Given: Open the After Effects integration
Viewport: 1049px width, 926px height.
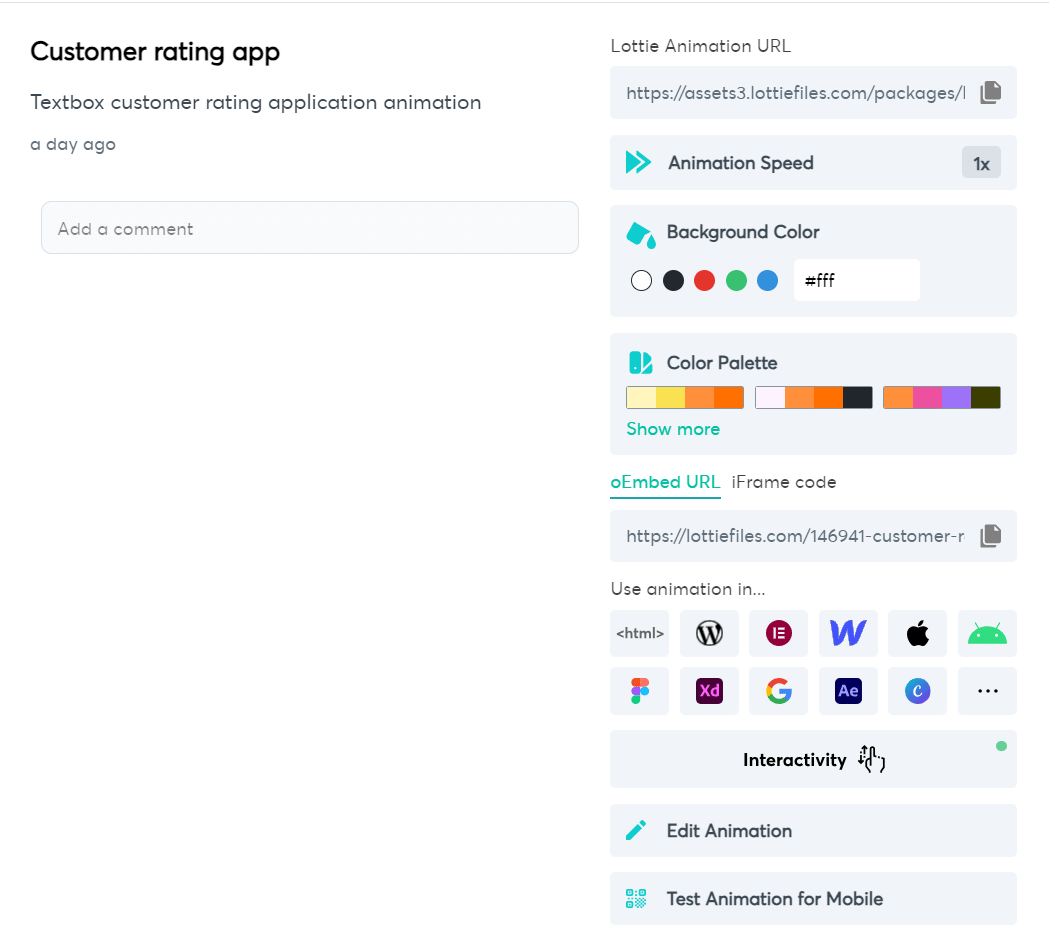Looking at the screenshot, I should coord(848,690).
